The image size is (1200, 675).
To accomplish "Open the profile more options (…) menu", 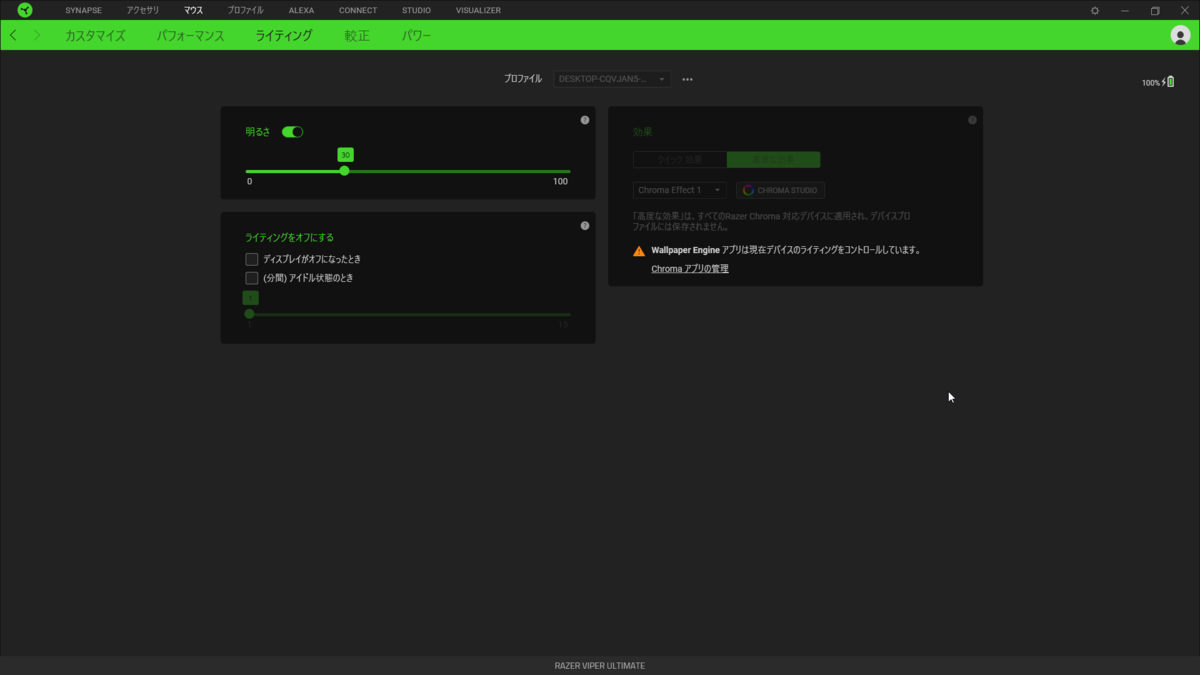I will click(x=687, y=79).
